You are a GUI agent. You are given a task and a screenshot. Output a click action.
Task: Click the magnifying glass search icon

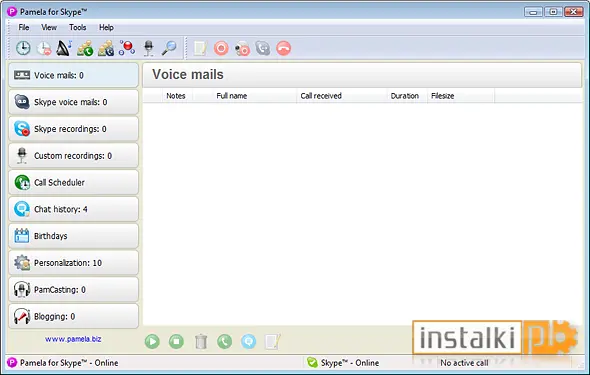(169, 48)
